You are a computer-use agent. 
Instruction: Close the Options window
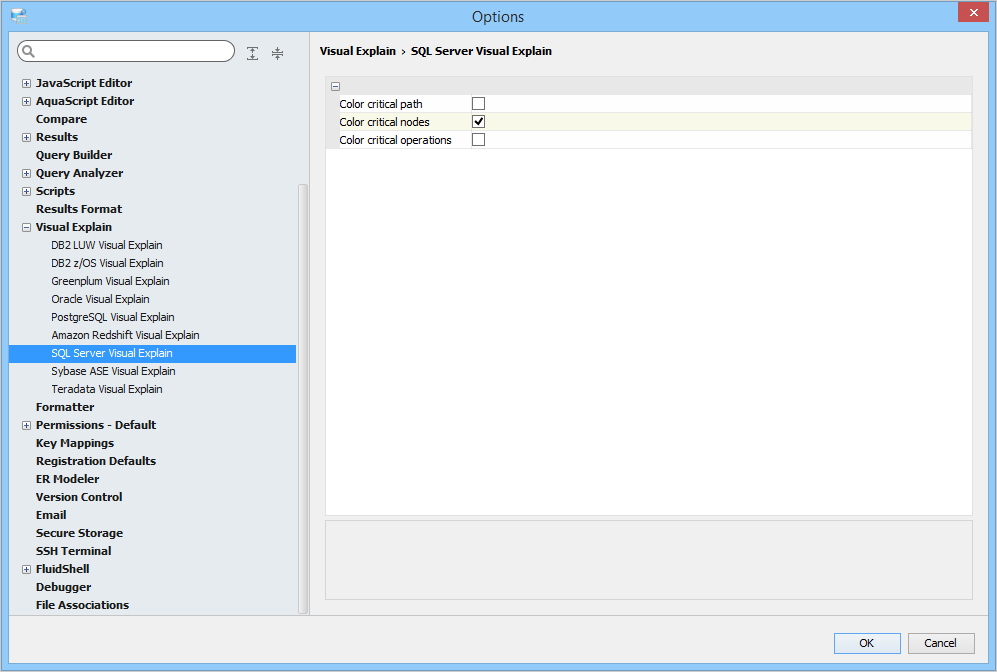(x=973, y=12)
